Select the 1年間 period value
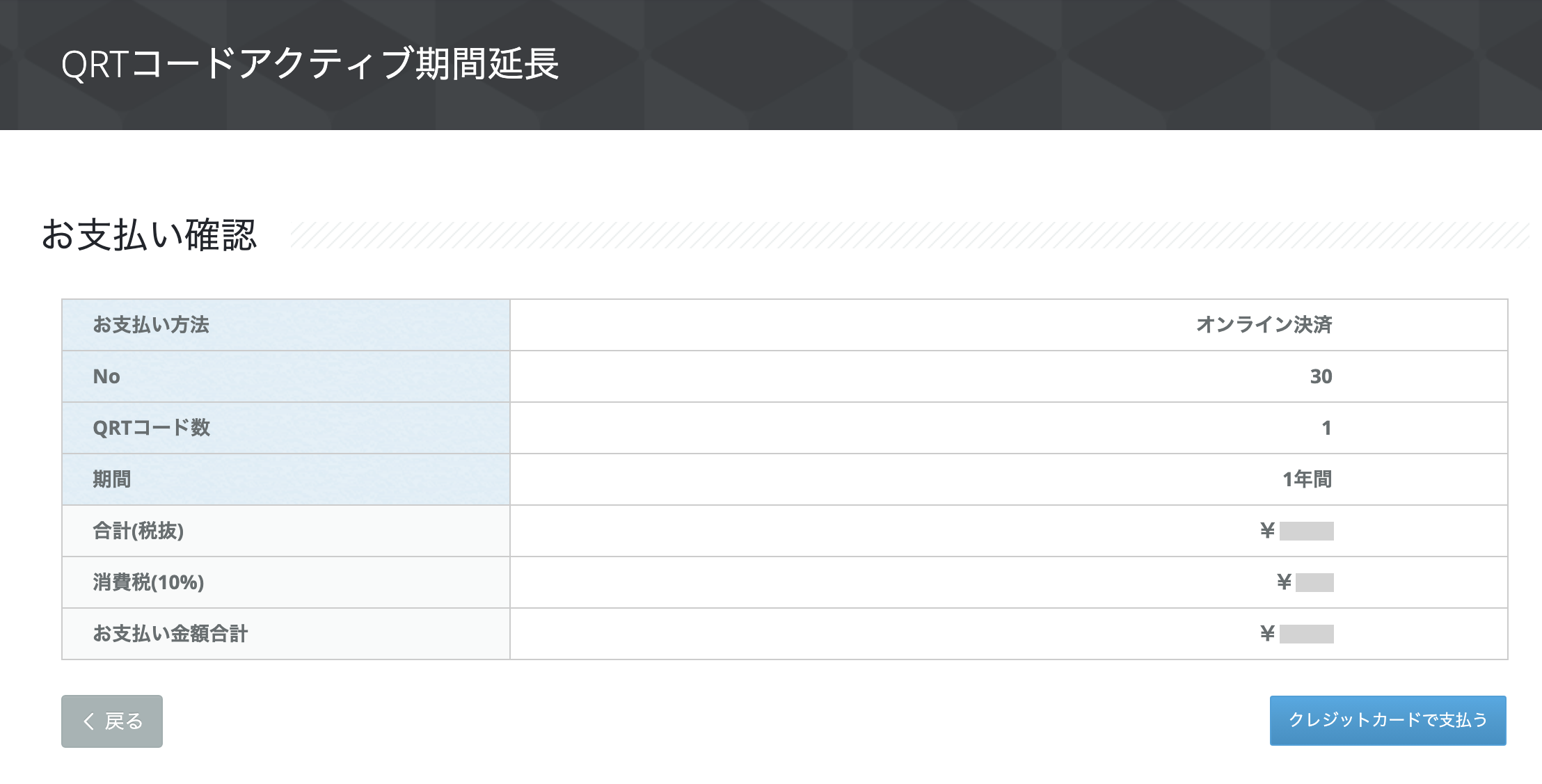1542x784 pixels. click(1307, 479)
